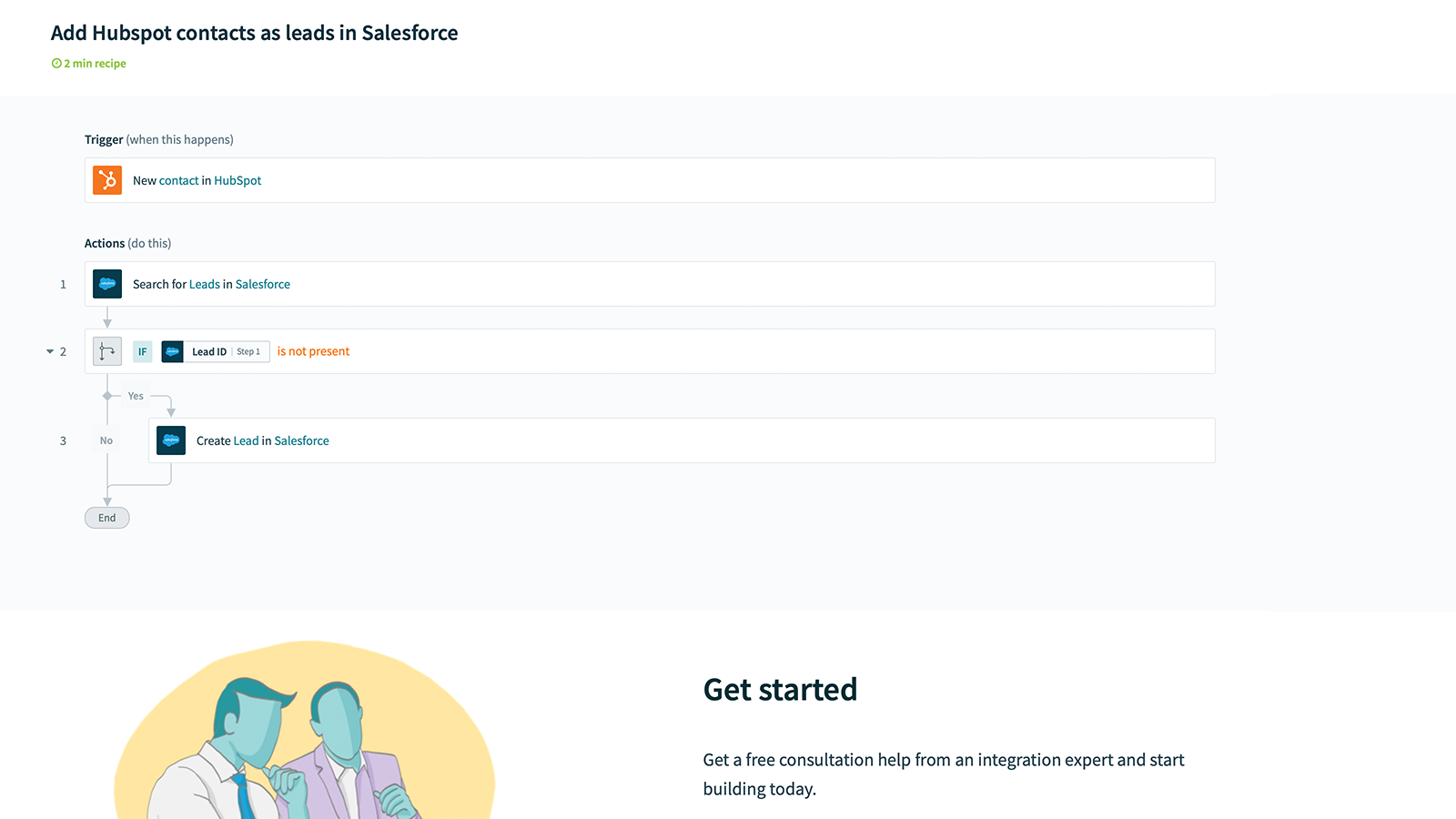This screenshot has width=1456, height=819.
Task: Open the Salesforce link in Search for Leads
Action: click(x=262, y=284)
